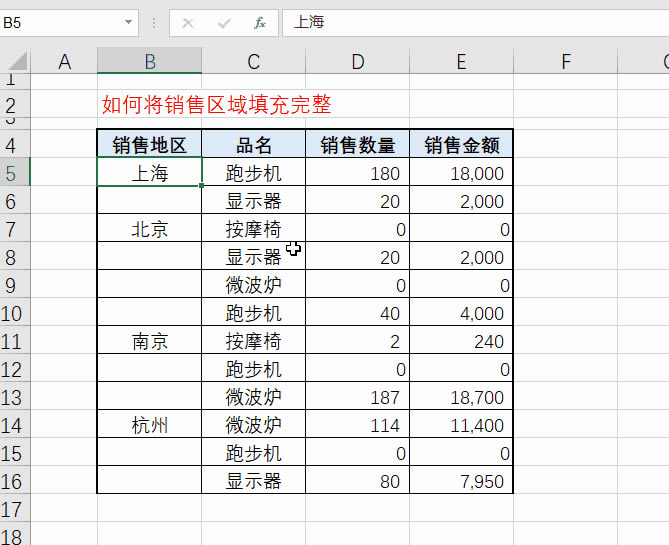669x545 pixels.
Task: Open the insert function fx icon
Action: pos(260,23)
